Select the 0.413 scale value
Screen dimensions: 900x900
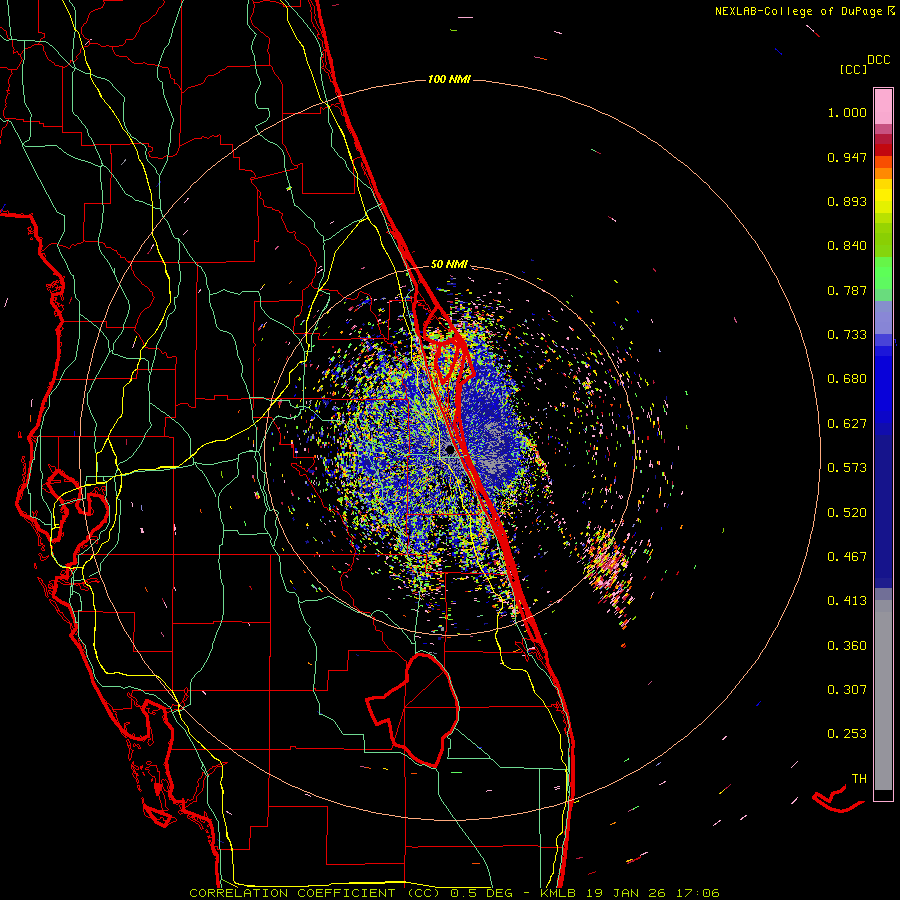point(847,601)
